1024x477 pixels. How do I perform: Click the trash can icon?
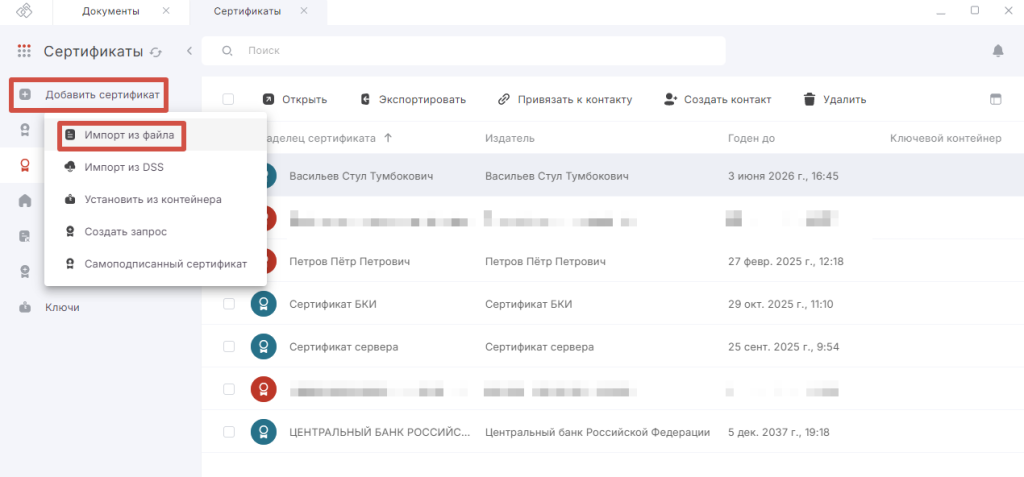tap(810, 99)
